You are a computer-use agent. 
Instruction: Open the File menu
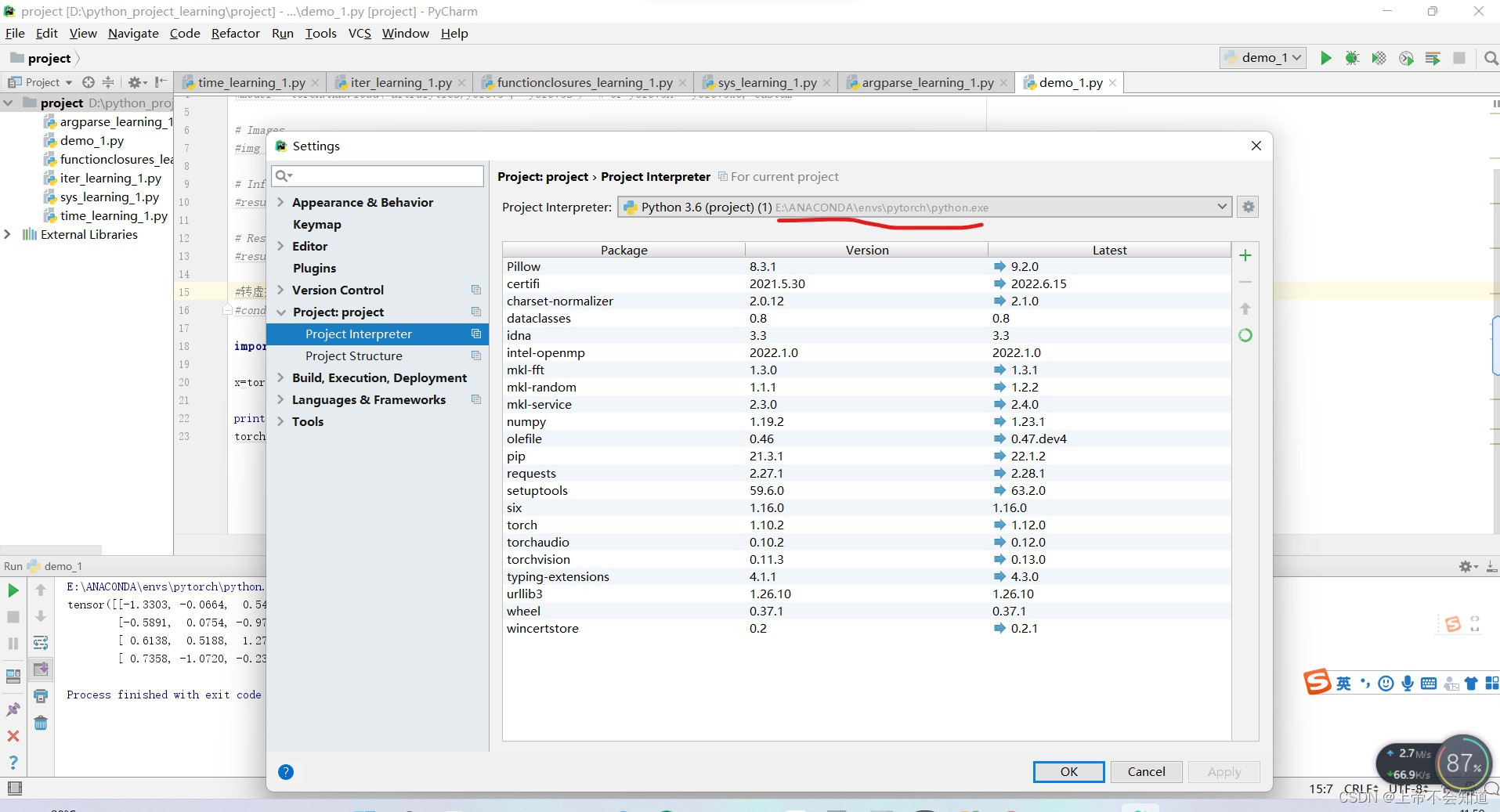click(15, 33)
